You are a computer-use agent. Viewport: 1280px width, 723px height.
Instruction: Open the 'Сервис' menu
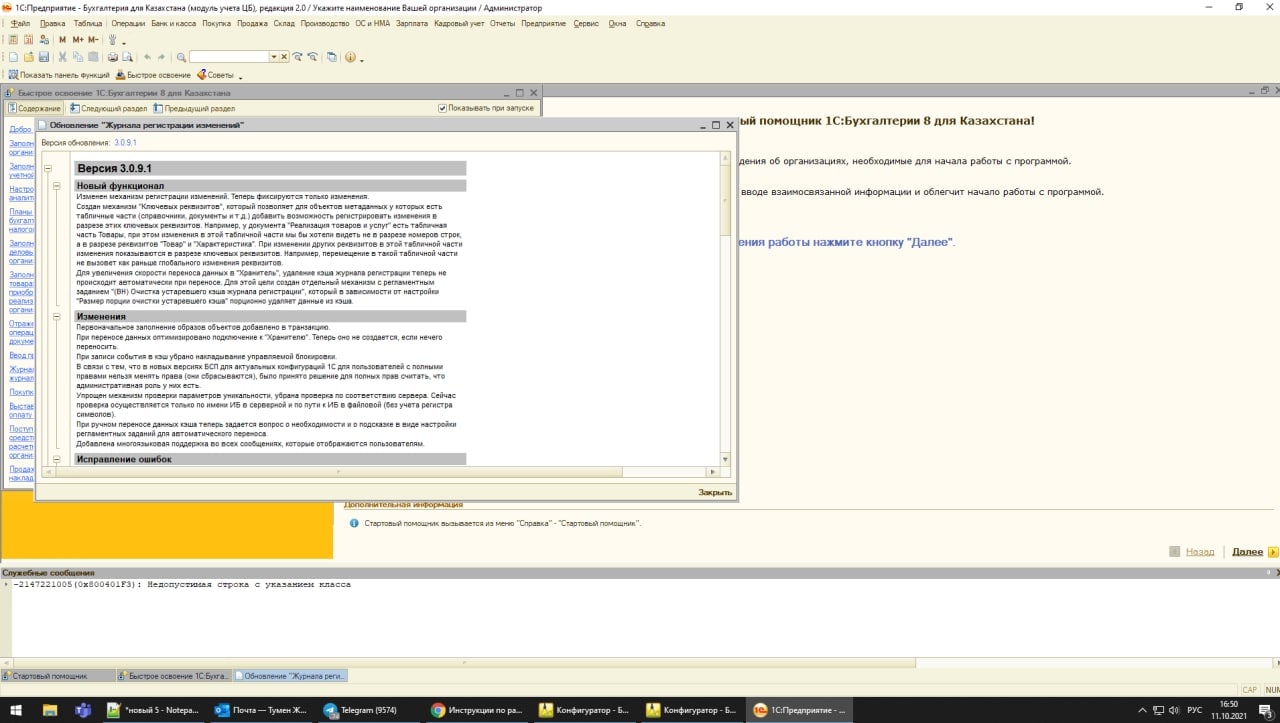click(x=586, y=23)
